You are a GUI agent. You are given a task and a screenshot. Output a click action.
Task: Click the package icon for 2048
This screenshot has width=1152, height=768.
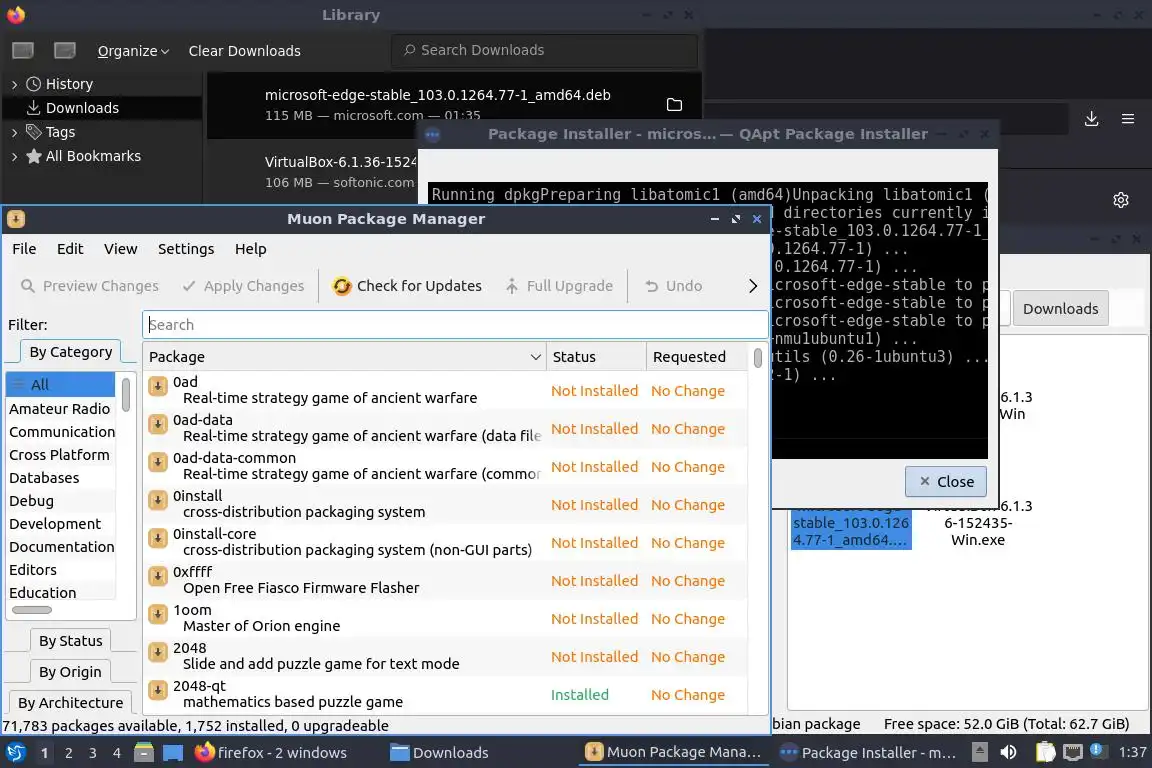(x=158, y=653)
